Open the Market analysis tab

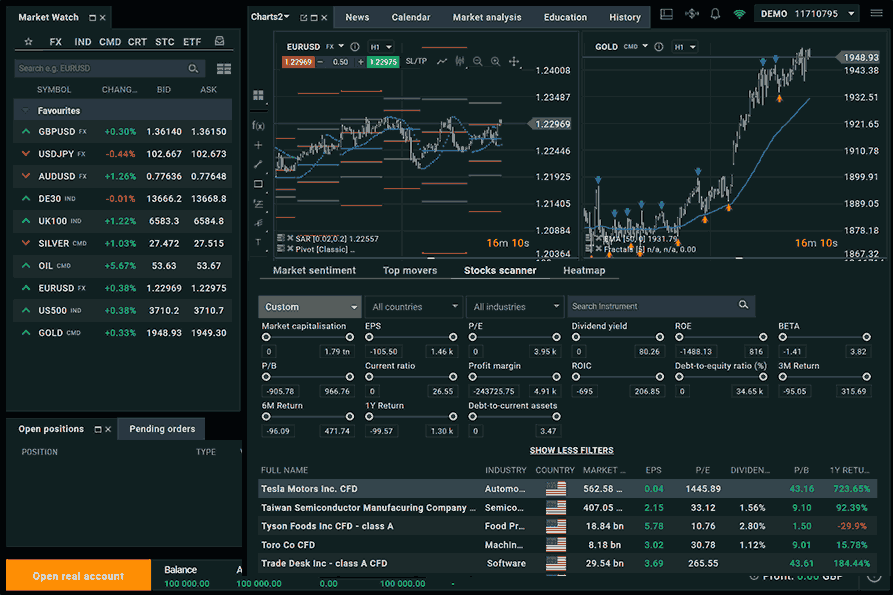(487, 17)
